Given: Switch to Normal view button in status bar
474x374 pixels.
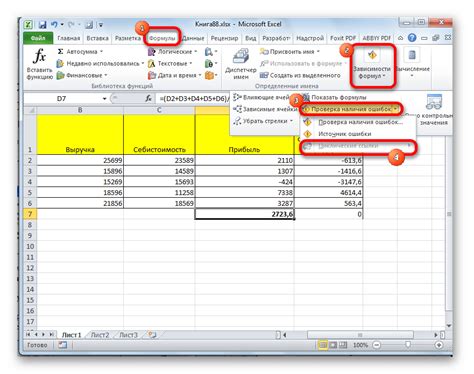Looking at the screenshot, I should click(x=322, y=345).
